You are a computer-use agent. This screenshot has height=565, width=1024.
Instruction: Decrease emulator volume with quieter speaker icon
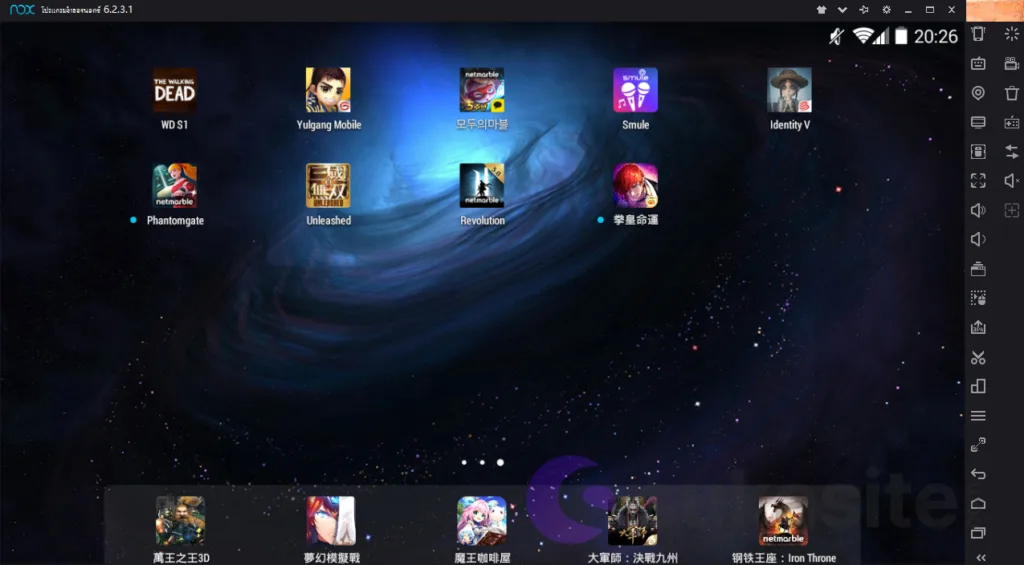[x=978, y=240]
